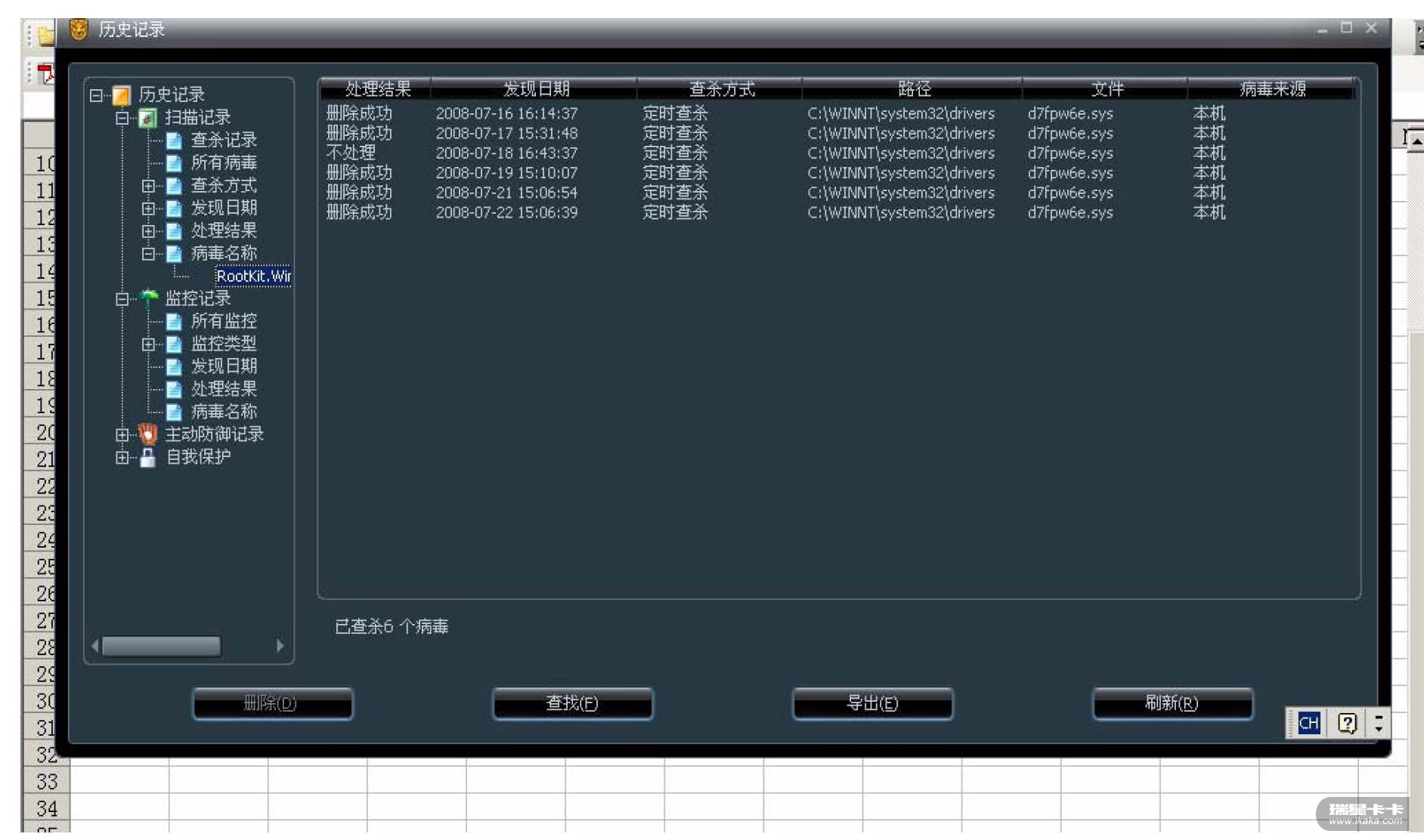This screenshot has width=1424, height=840.
Task: Click the tree panel horizontal scrollbar thumb
Action: (162, 646)
